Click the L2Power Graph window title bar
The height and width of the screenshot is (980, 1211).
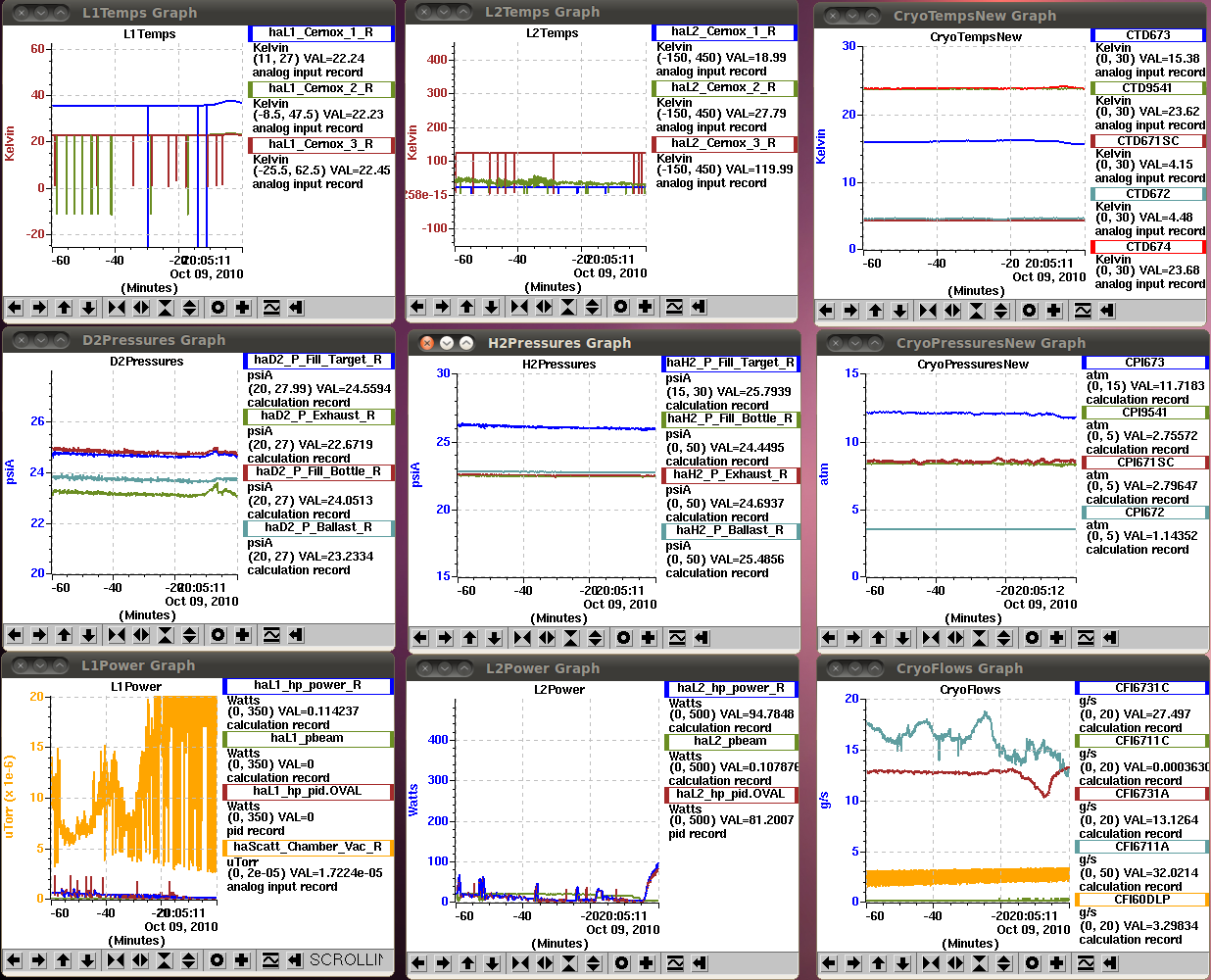(602, 668)
